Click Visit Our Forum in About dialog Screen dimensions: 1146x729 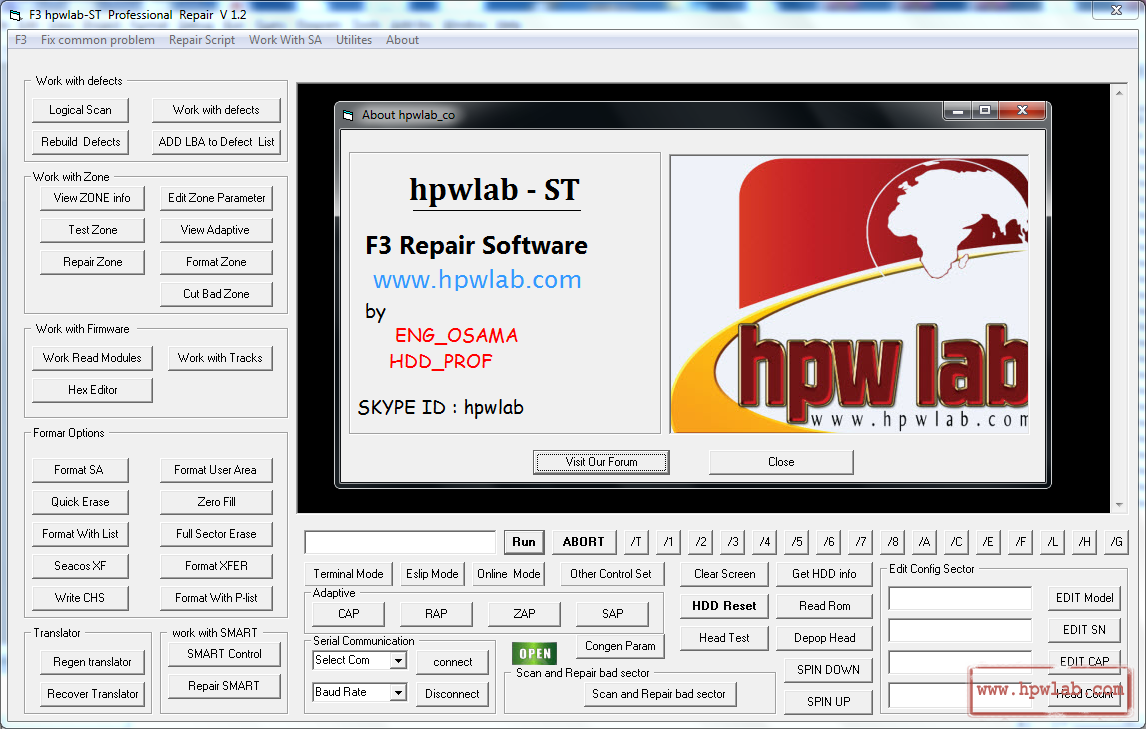(602, 462)
